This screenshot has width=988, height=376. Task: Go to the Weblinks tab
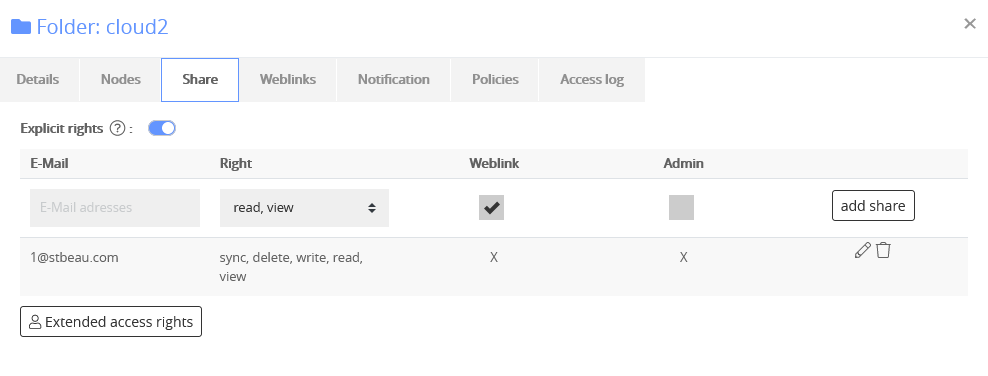tap(288, 79)
